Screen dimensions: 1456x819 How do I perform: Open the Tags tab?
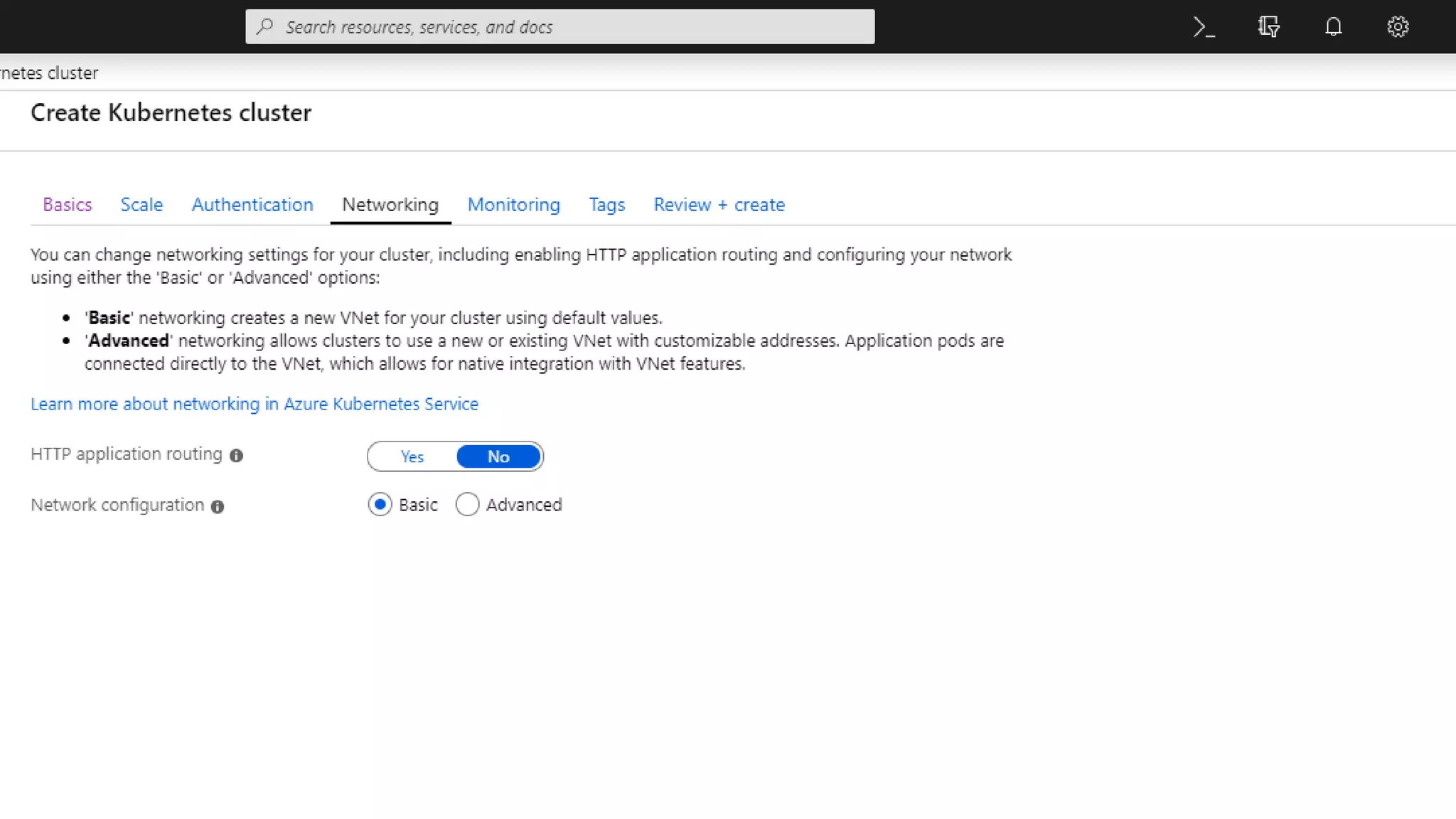coord(606,205)
